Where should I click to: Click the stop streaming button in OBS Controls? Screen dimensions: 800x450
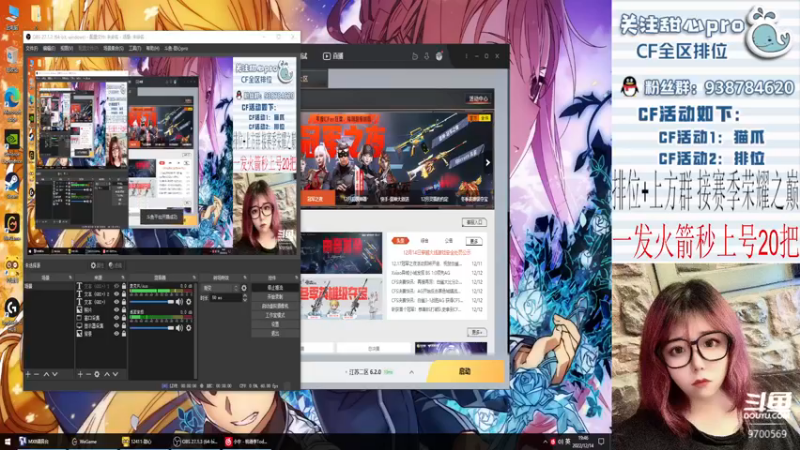click(275, 288)
